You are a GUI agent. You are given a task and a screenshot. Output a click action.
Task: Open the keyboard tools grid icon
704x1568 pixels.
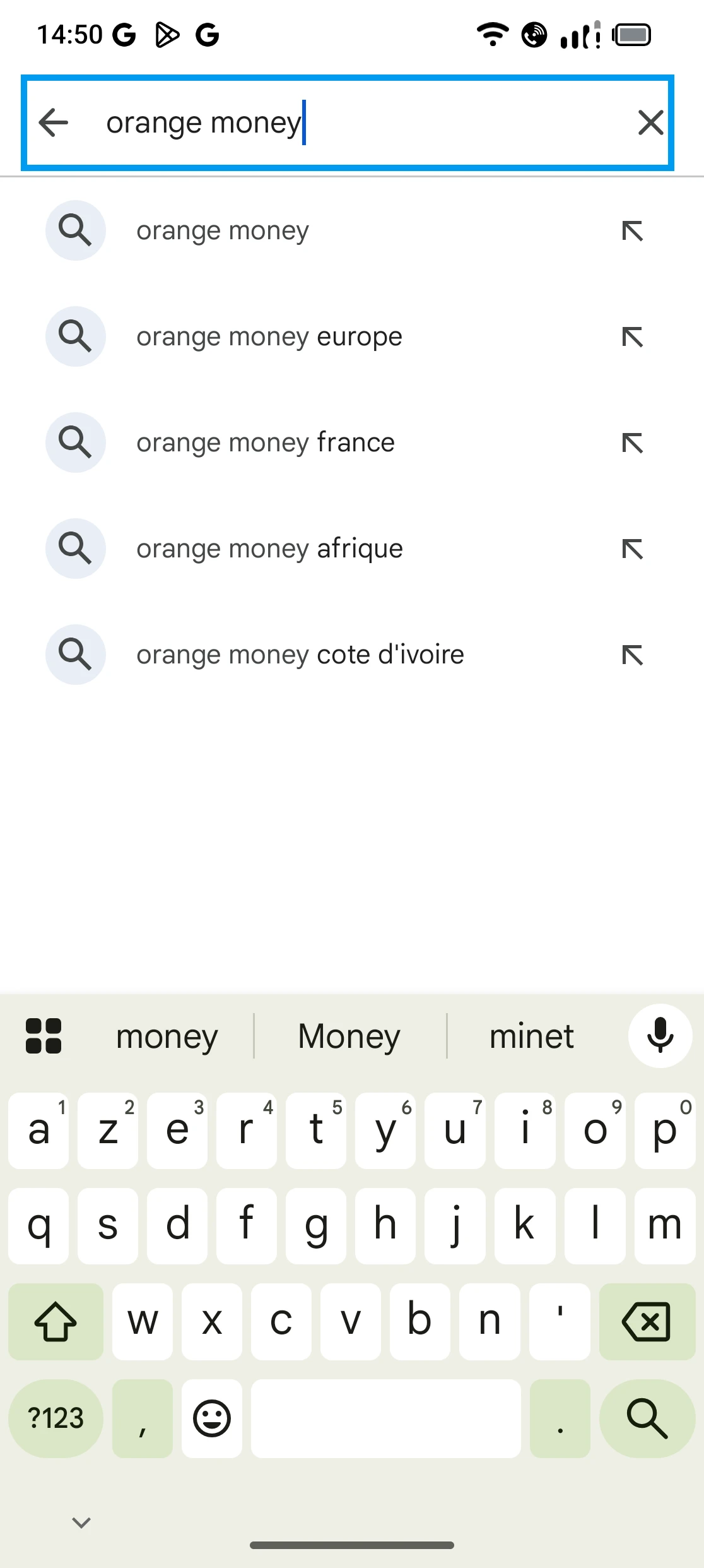(44, 1036)
